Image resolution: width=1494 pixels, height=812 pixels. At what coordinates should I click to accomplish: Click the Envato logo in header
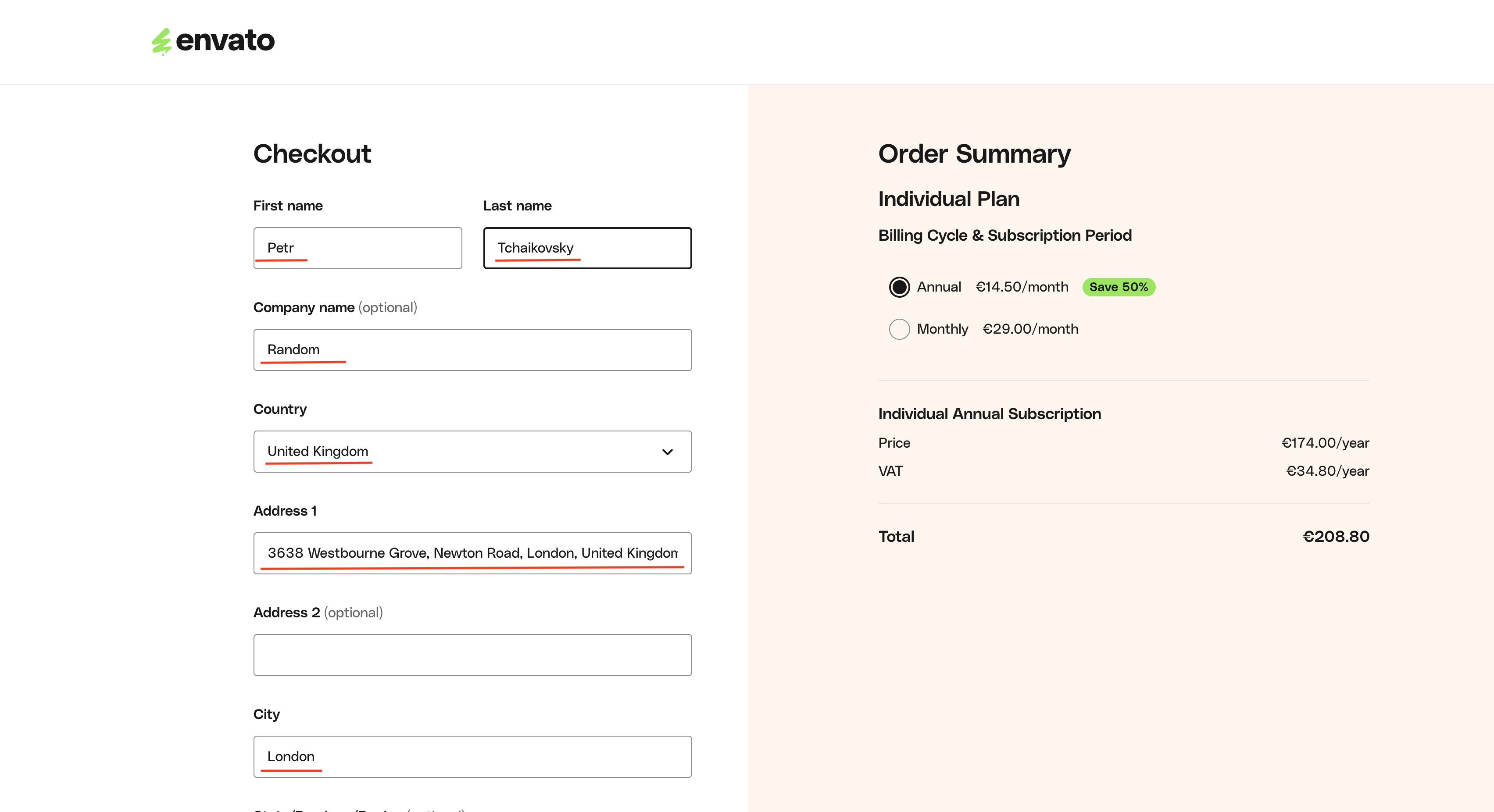213,41
